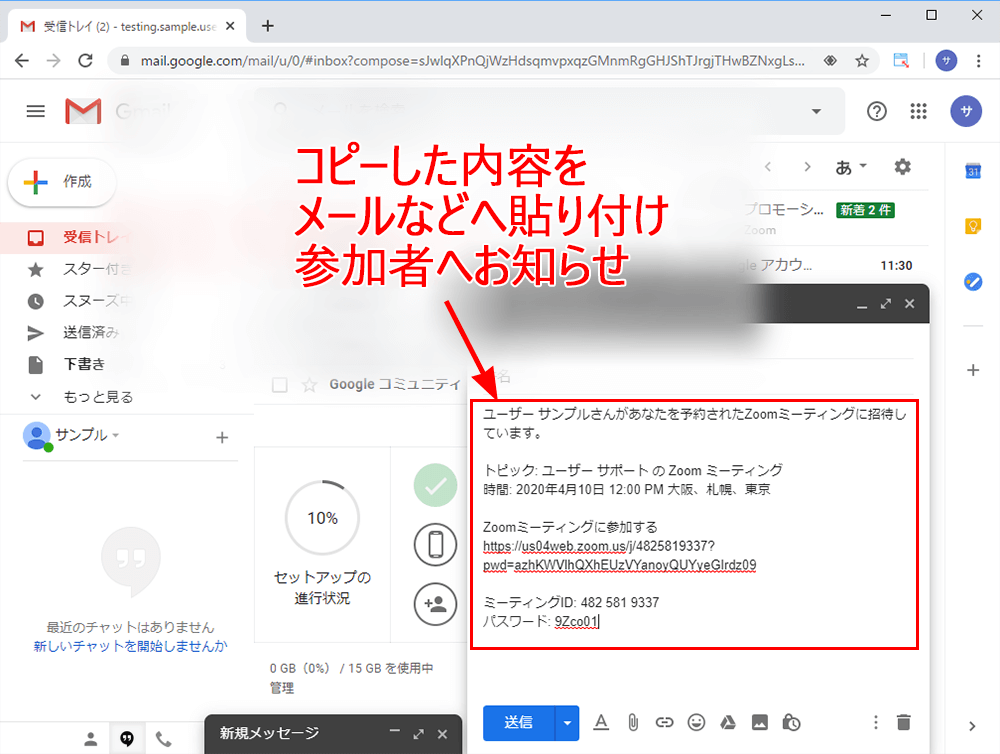The image size is (1000, 754).
Task: Open the 下書き folder
Action: [x=84, y=364]
